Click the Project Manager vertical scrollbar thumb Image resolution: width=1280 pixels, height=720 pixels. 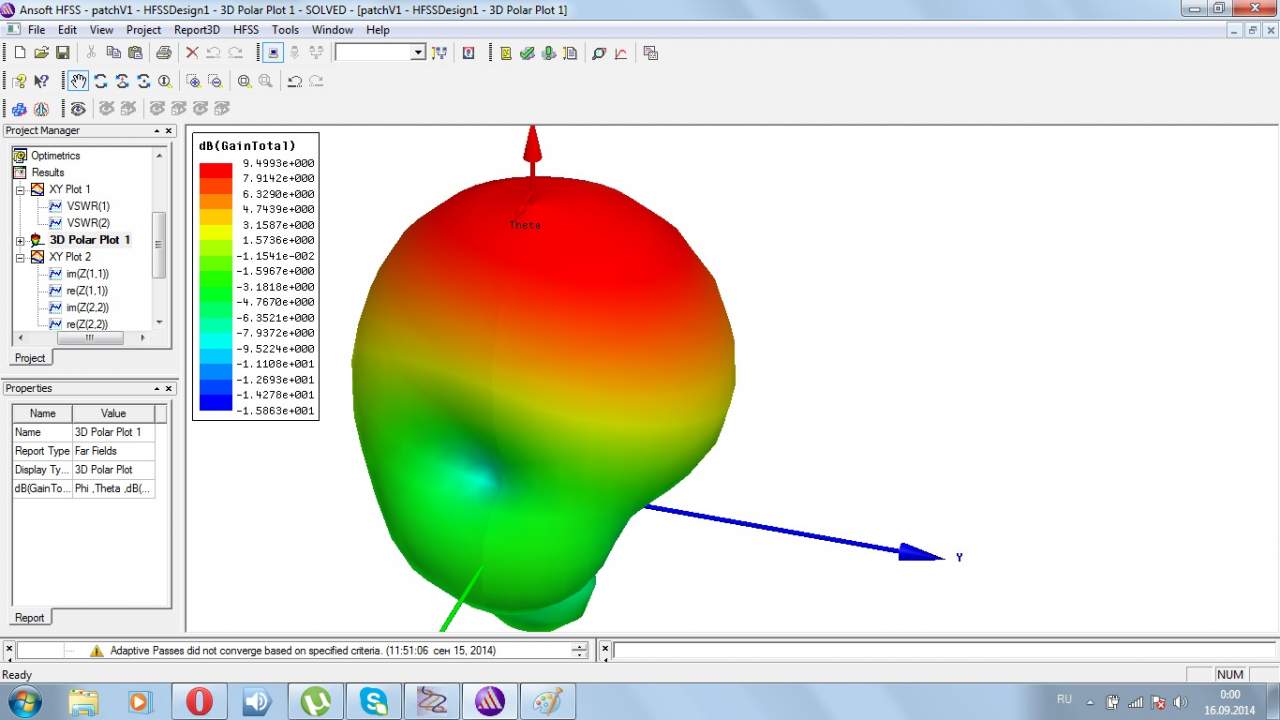click(159, 245)
